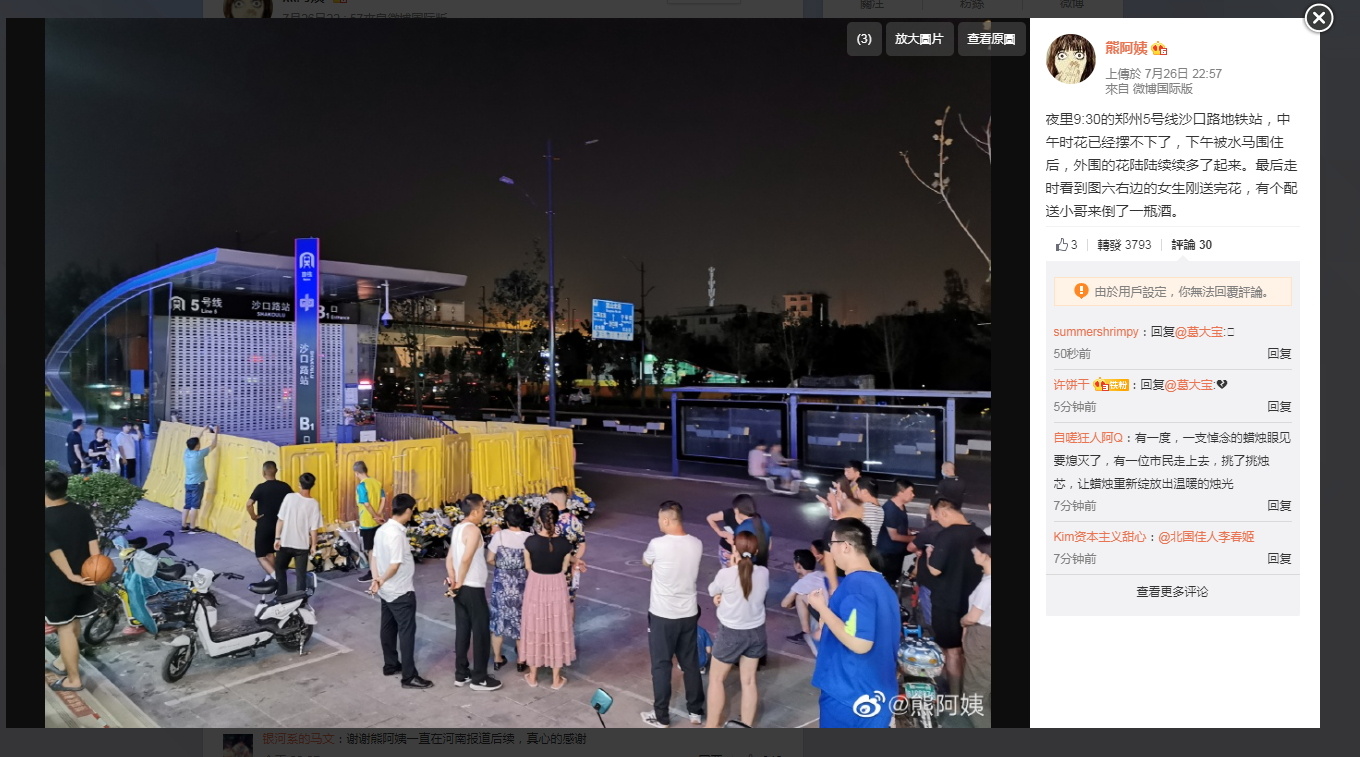
Task: Reply to summershrimpy's comment
Action: (1279, 354)
